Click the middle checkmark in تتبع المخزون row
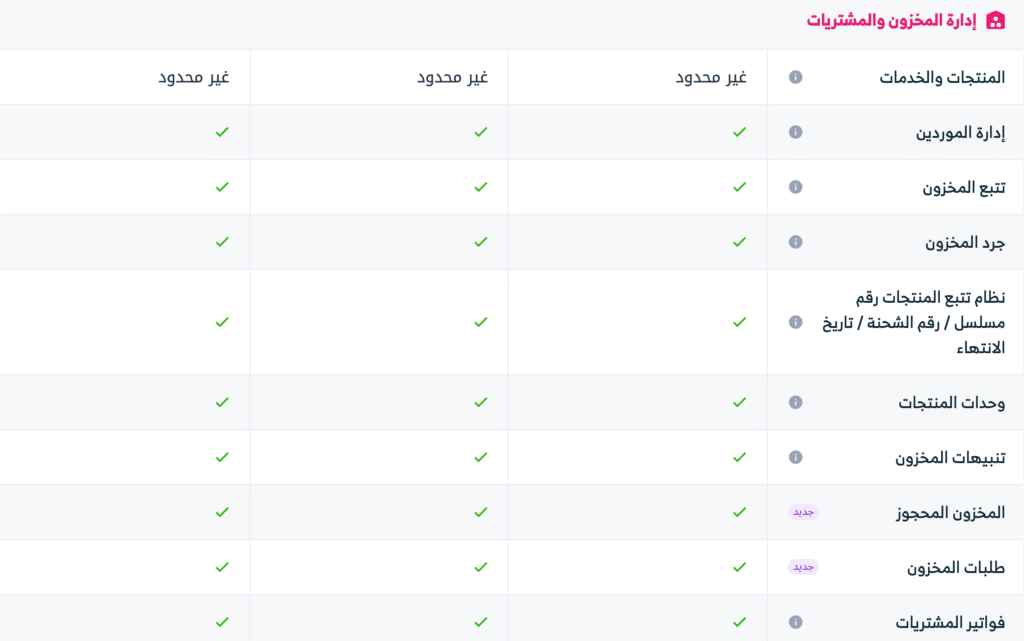 [481, 187]
